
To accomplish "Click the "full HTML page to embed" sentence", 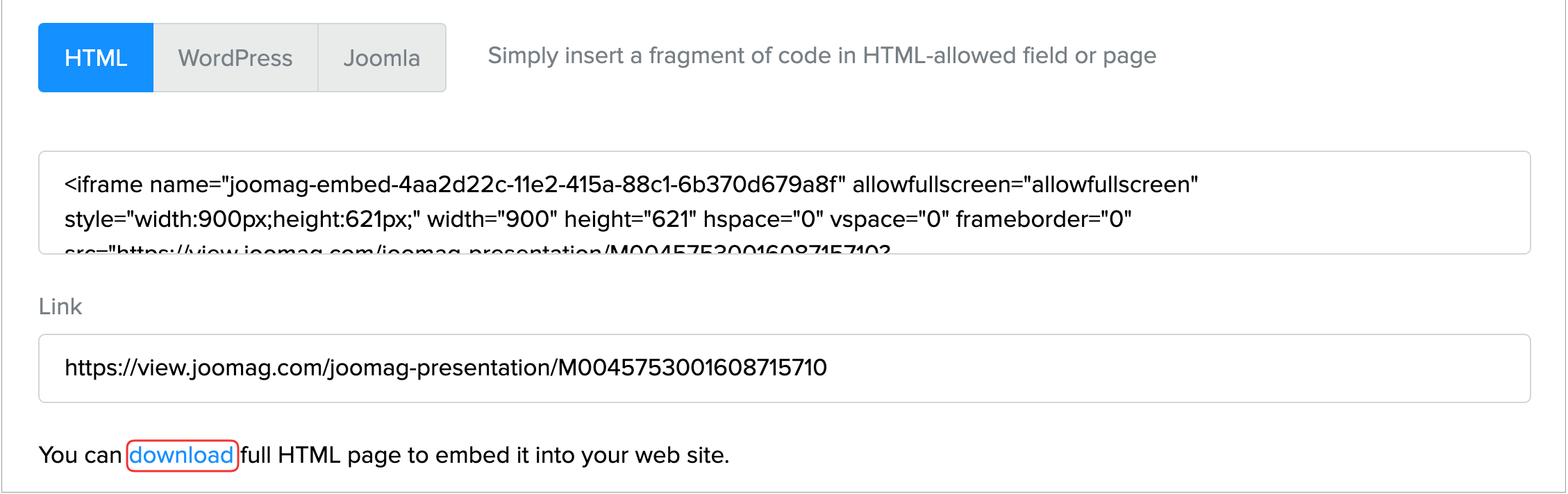I will click(485, 455).
